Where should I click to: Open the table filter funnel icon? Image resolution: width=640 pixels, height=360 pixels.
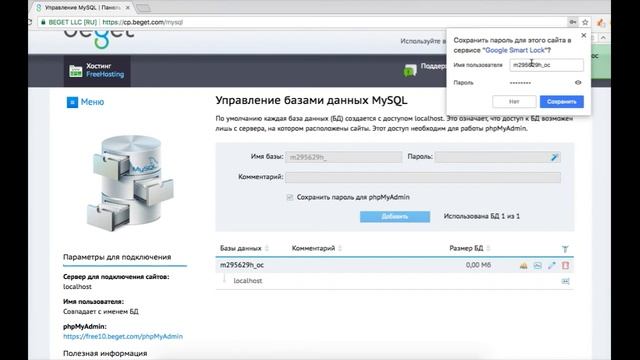(565, 249)
